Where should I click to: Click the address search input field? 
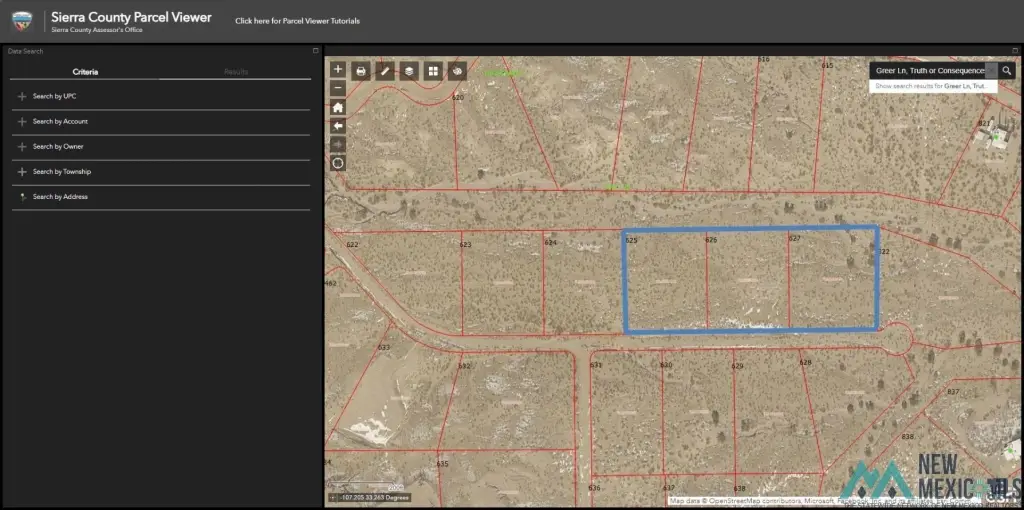point(930,71)
